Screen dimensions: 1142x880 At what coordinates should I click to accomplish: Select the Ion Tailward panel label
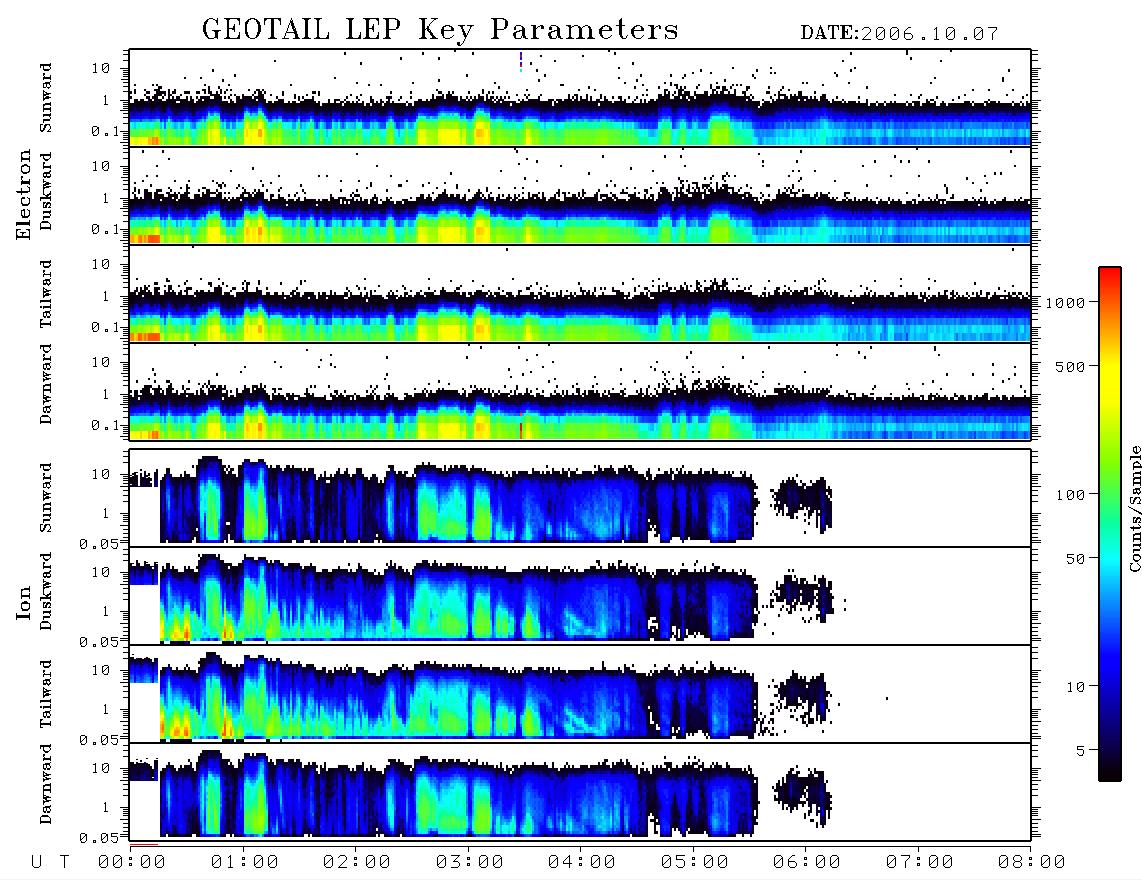click(x=46, y=694)
